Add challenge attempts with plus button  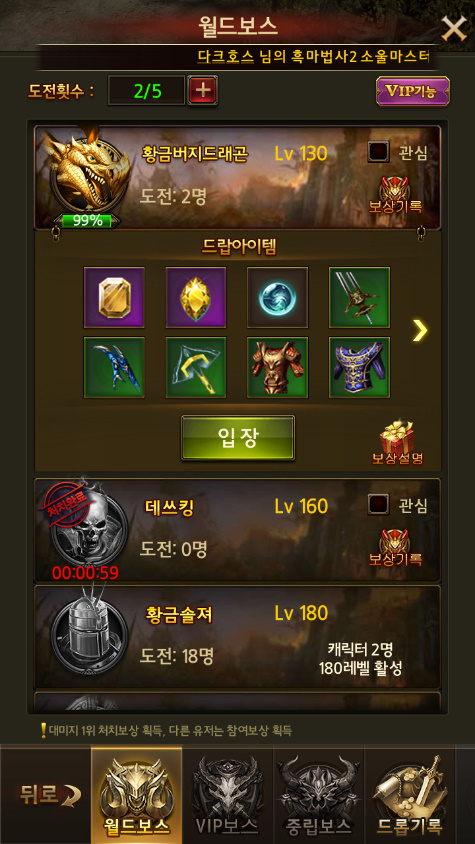[x=203, y=90]
